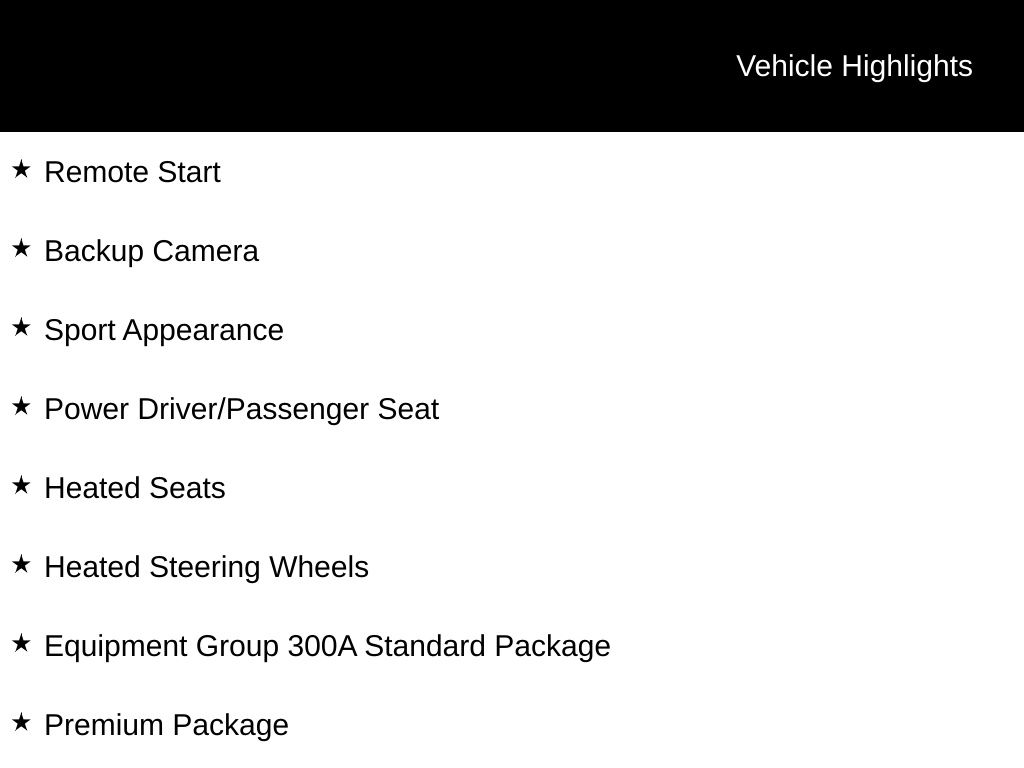The height and width of the screenshot is (768, 1024).
Task: Click the star bullet next to Heated Seats
Action: (x=21, y=486)
